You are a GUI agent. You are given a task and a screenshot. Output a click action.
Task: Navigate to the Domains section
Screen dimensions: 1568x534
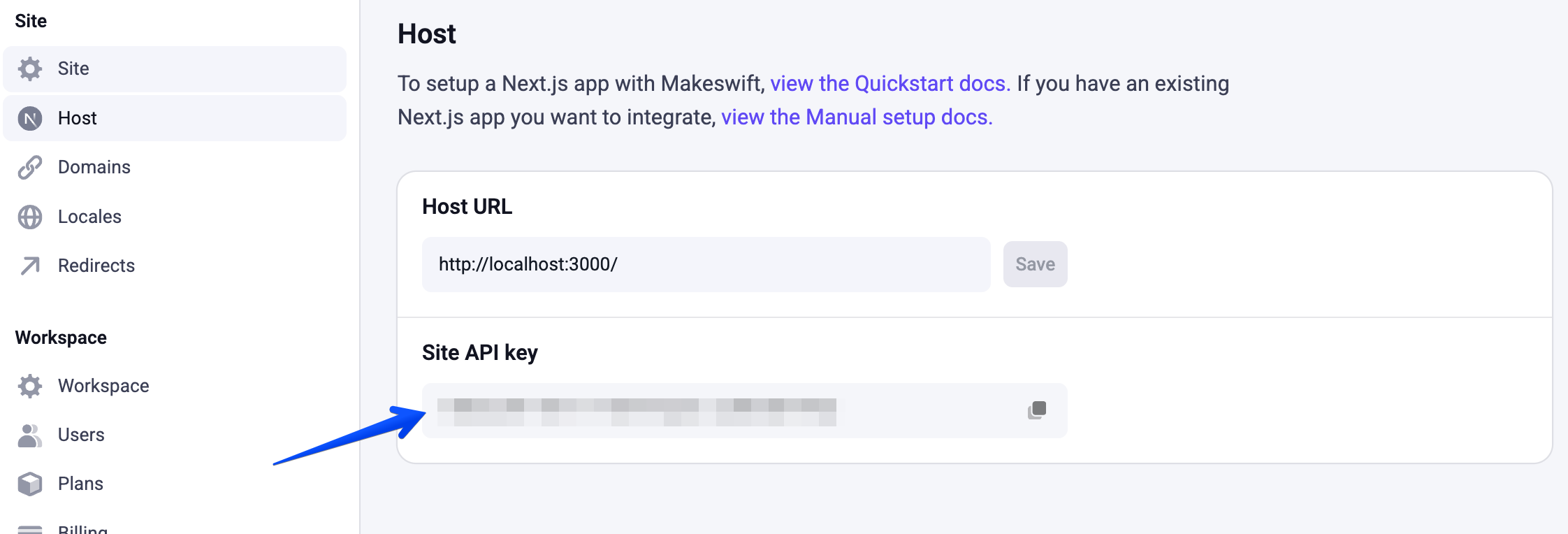pos(94,167)
